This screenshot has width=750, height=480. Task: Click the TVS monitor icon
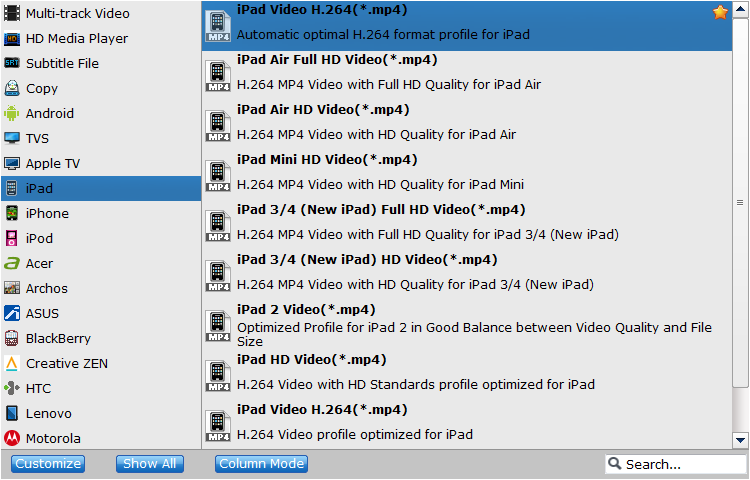click(x=12, y=138)
